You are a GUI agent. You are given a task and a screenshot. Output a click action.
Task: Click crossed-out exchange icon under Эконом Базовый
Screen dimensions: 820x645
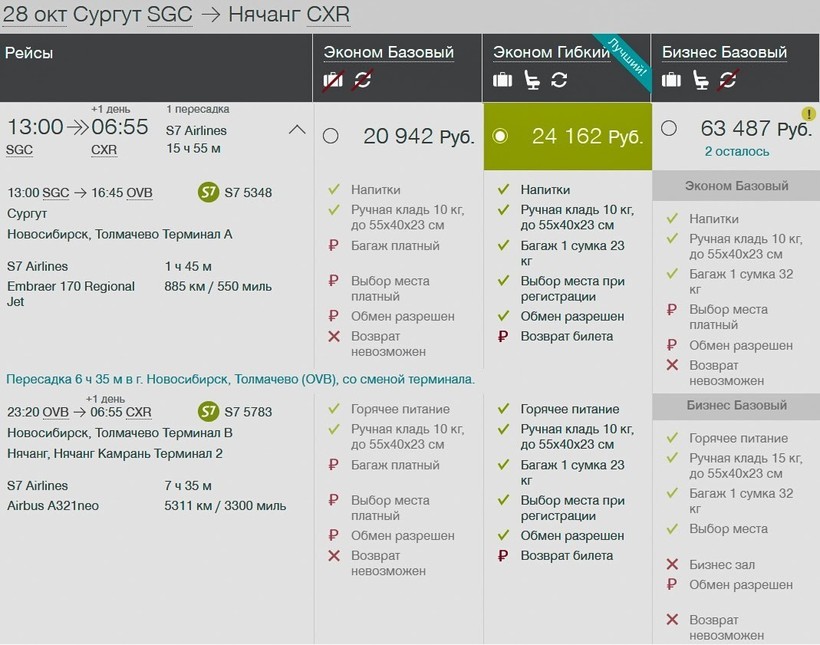tap(362, 80)
